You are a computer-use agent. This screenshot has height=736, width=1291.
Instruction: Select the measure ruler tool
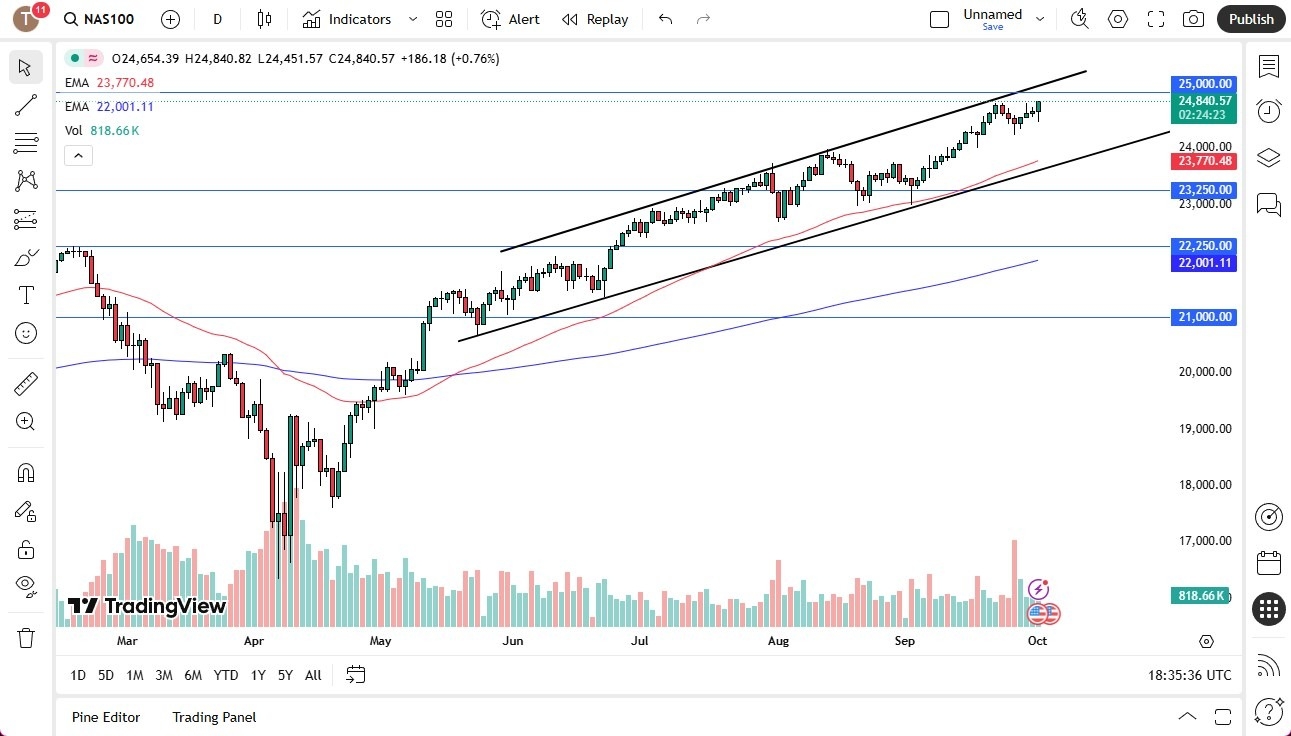(26, 383)
